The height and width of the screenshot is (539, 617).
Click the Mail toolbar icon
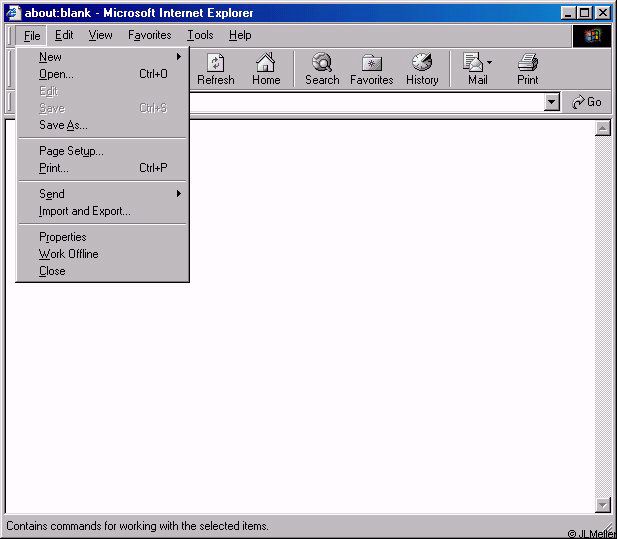[474, 63]
